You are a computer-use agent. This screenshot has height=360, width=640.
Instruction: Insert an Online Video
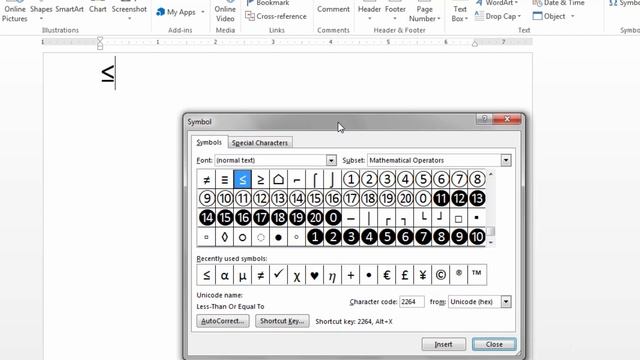click(225, 13)
